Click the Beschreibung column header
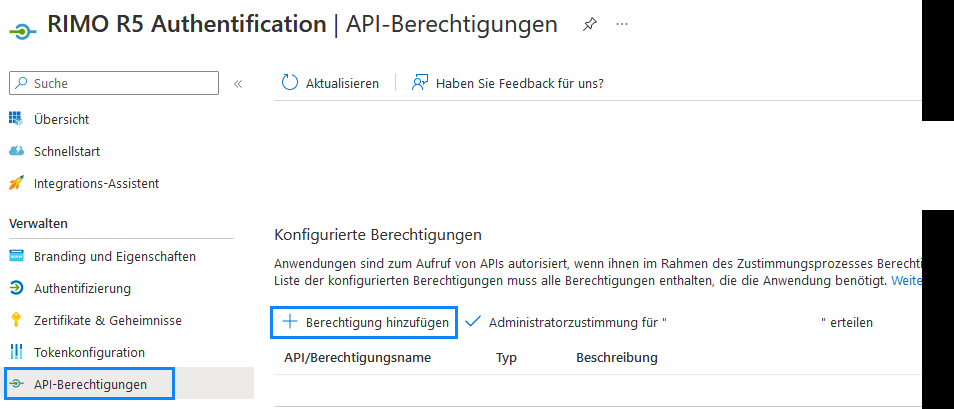This screenshot has height=409, width=954. tap(617, 357)
